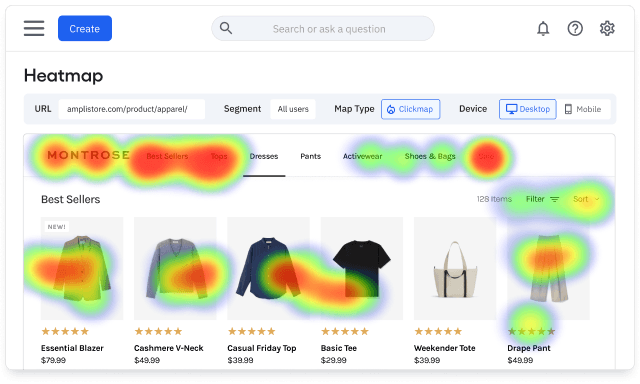The height and width of the screenshot is (384, 640).
Task: Open the Tops nav tab
Action: pyautogui.click(x=219, y=156)
